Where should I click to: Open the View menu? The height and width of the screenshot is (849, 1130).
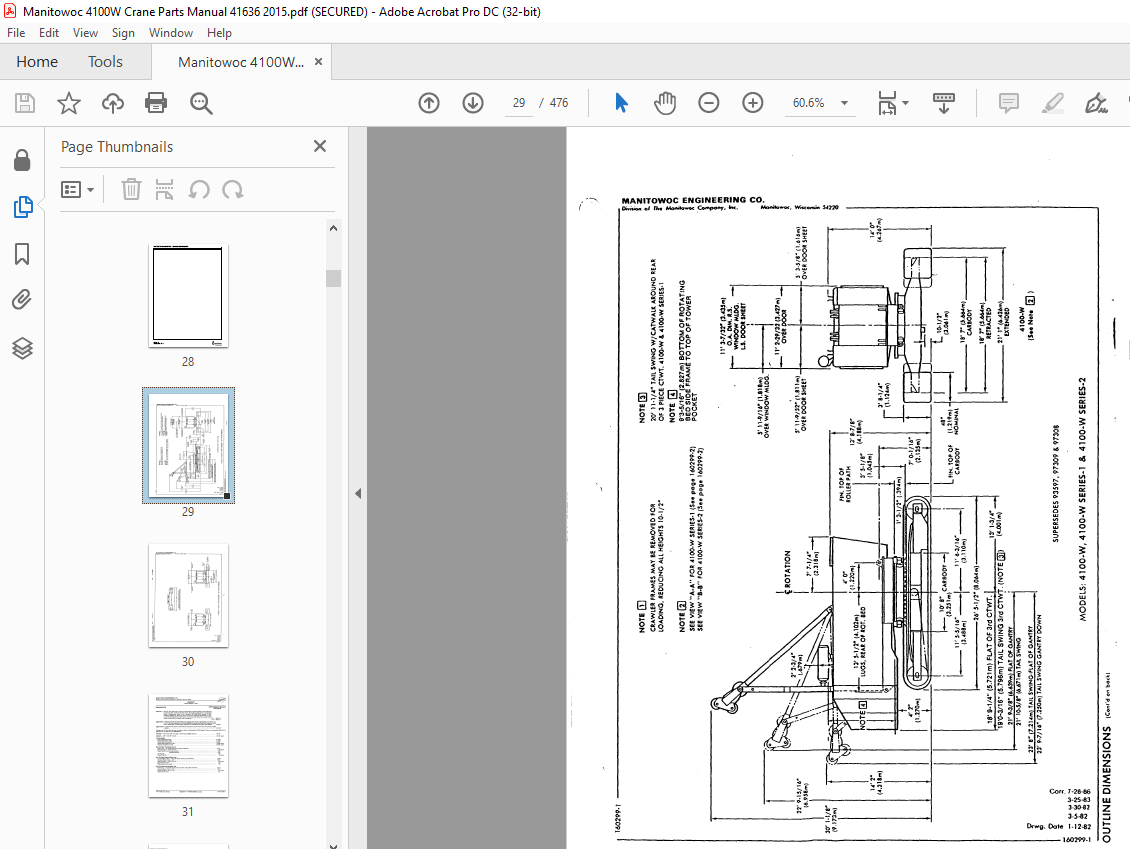click(x=85, y=32)
